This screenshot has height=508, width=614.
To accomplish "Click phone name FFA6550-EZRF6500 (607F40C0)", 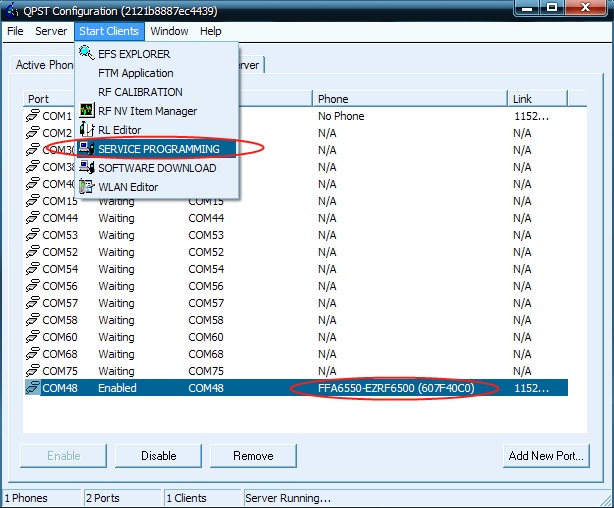I will tap(396, 388).
